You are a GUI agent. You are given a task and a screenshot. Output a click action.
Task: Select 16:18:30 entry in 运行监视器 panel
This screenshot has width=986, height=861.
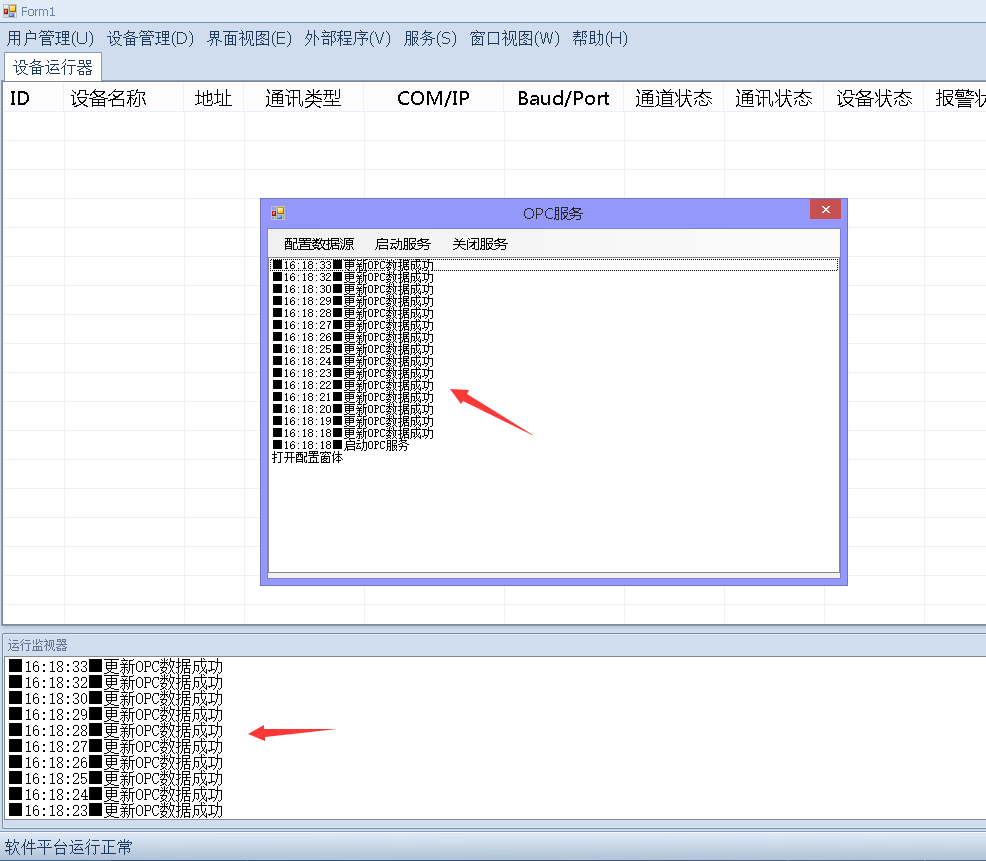(116, 699)
